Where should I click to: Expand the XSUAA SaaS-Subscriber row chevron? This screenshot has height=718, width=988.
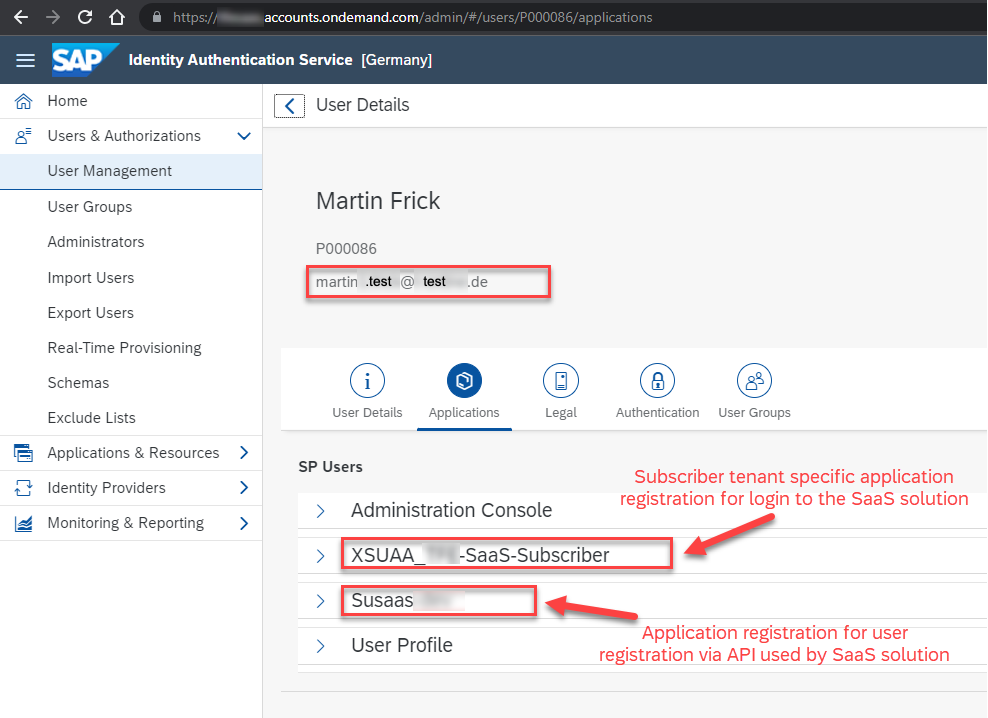click(320, 556)
